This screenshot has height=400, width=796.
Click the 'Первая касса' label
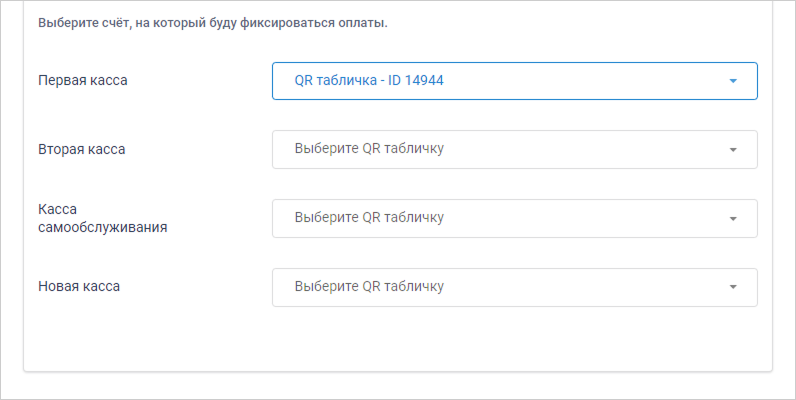[83, 80]
